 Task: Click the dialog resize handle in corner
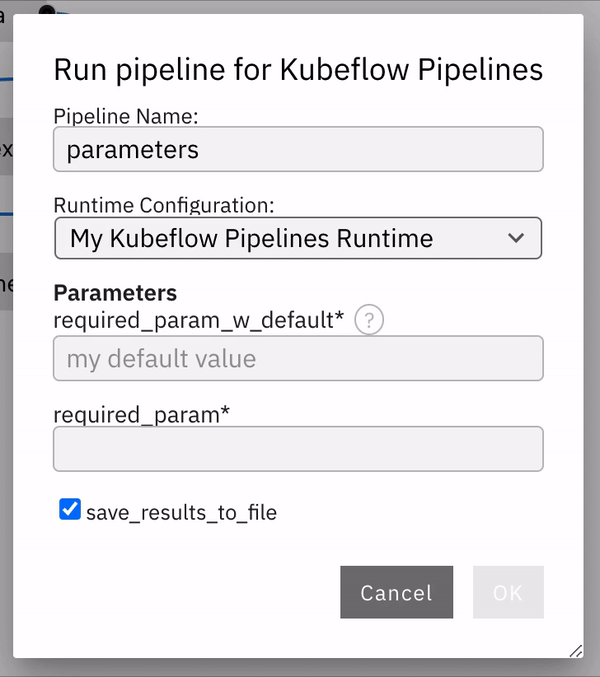point(576,651)
